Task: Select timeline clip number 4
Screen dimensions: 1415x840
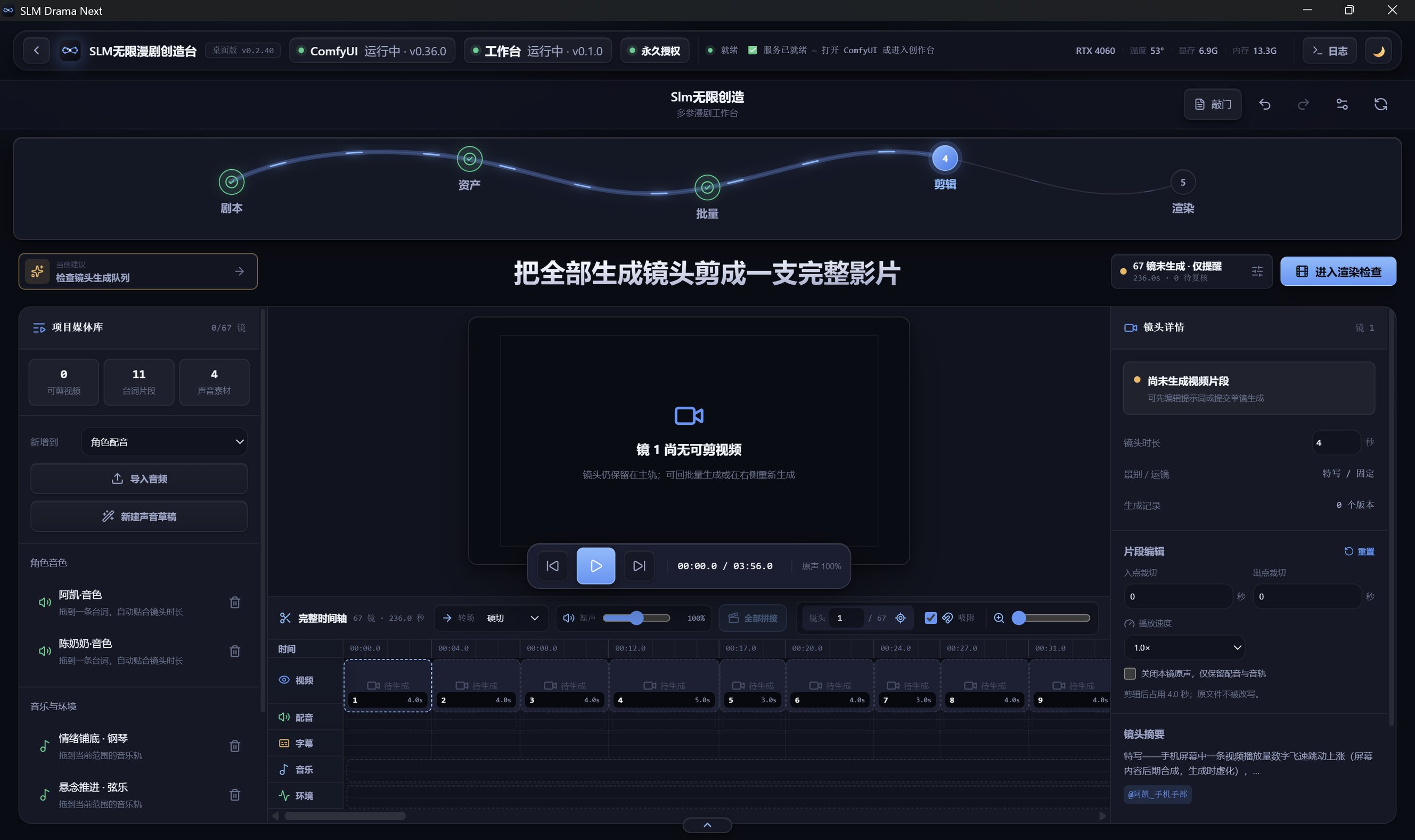Action: [x=664, y=686]
